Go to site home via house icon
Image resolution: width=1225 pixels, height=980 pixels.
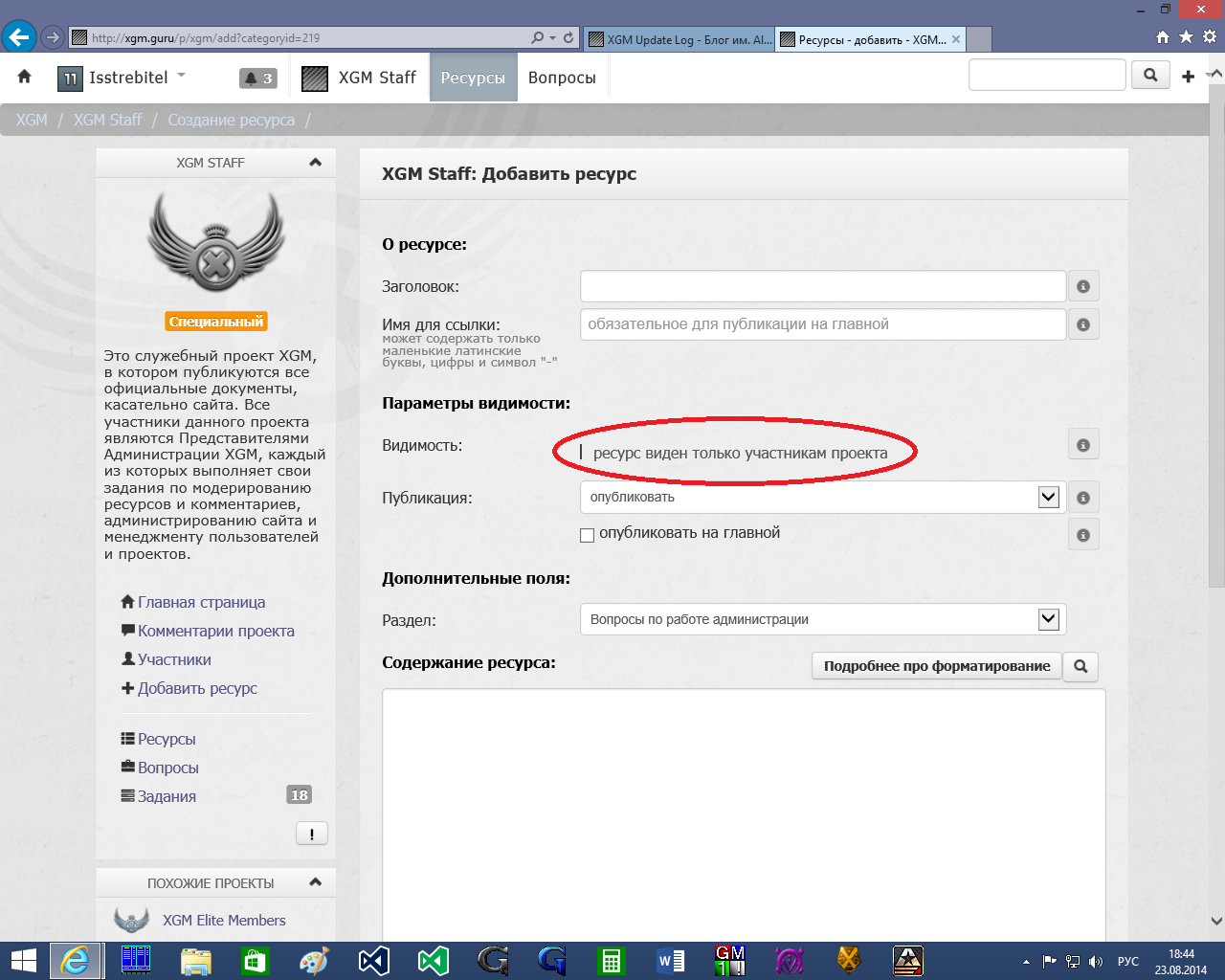coord(25,77)
